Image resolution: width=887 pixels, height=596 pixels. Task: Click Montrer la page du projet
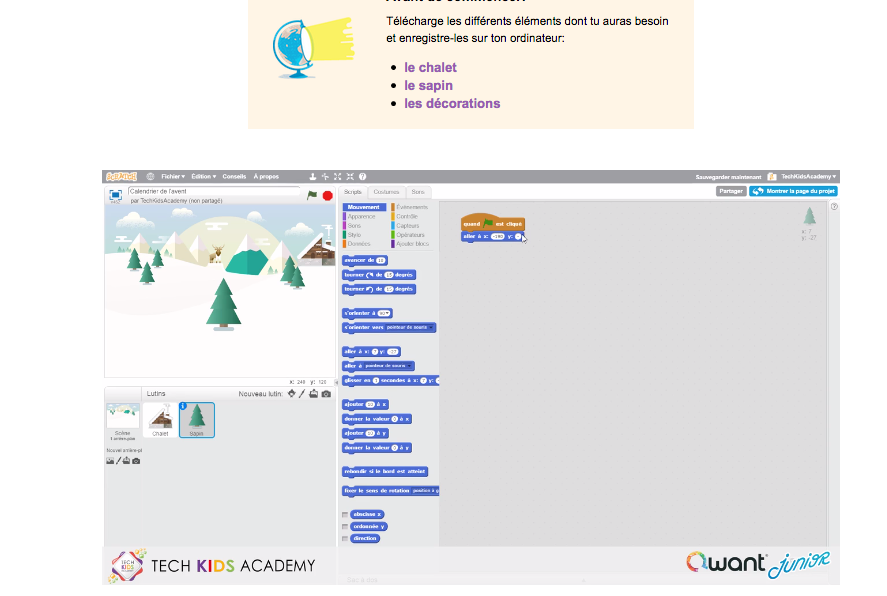pos(793,191)
